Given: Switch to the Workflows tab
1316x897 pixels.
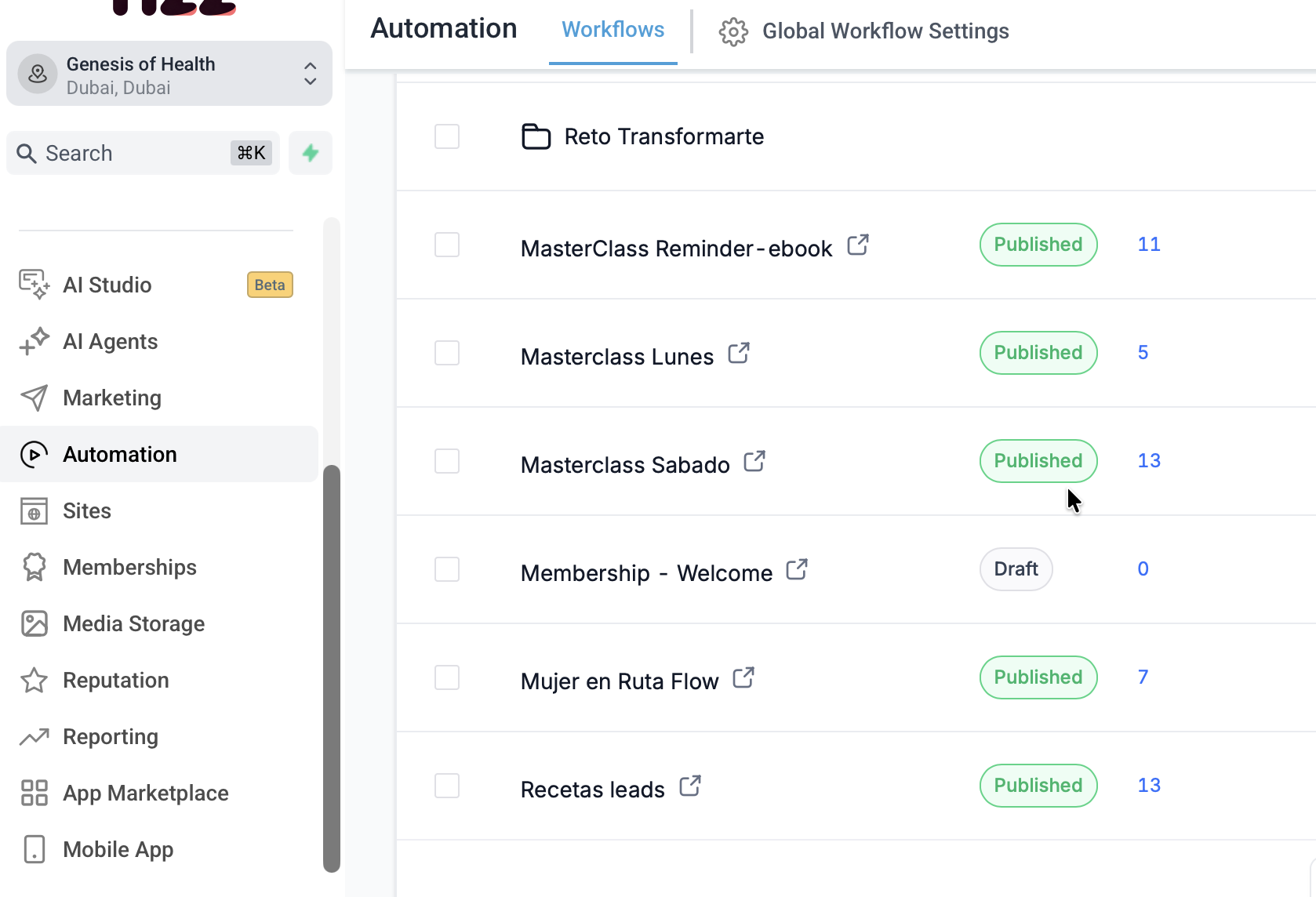Looking at the screenshot, I should coord(613,30).
